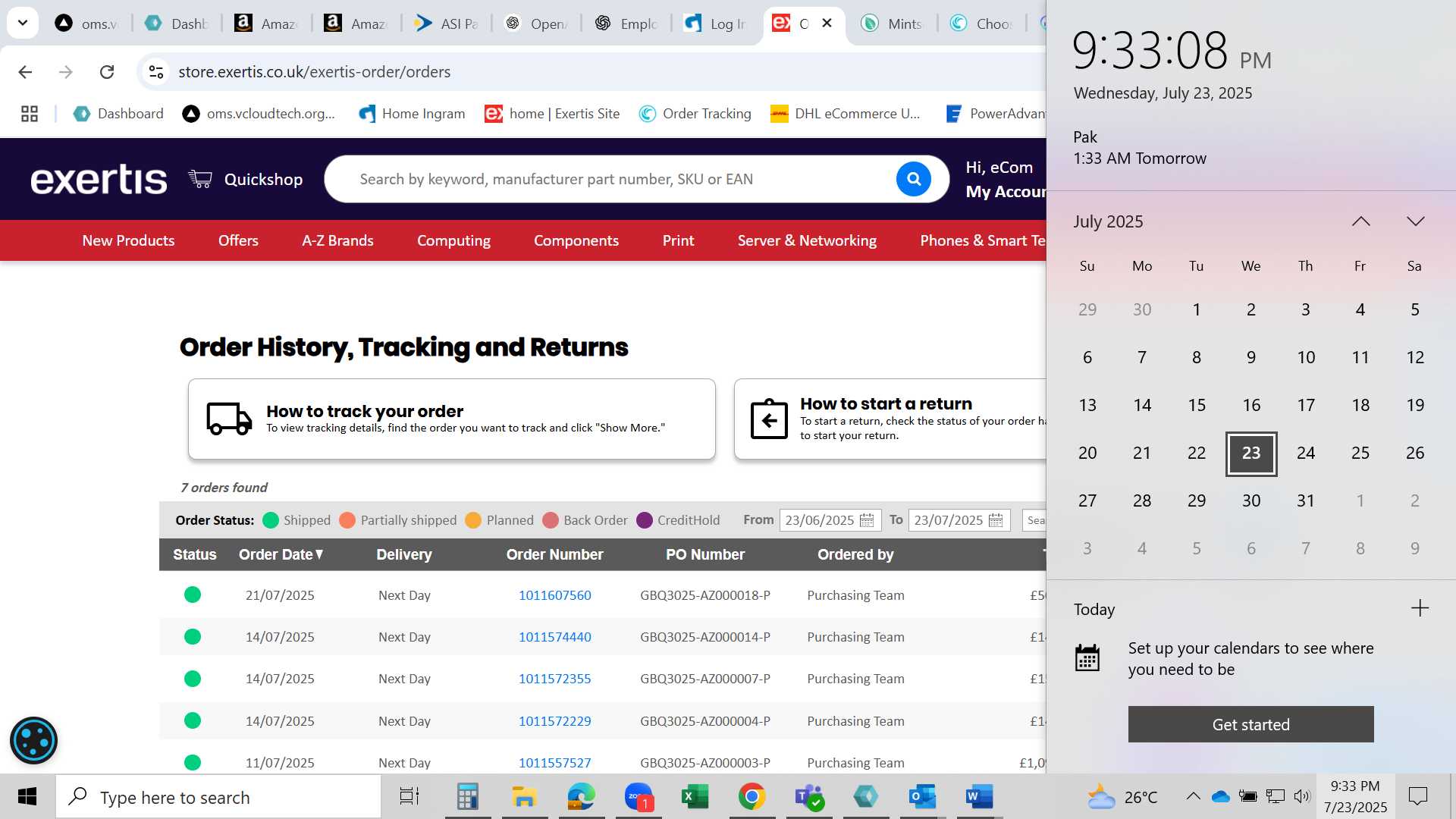Open the Offers menu
Screen dimensions: 1456x819
click(x=238, y=240)
